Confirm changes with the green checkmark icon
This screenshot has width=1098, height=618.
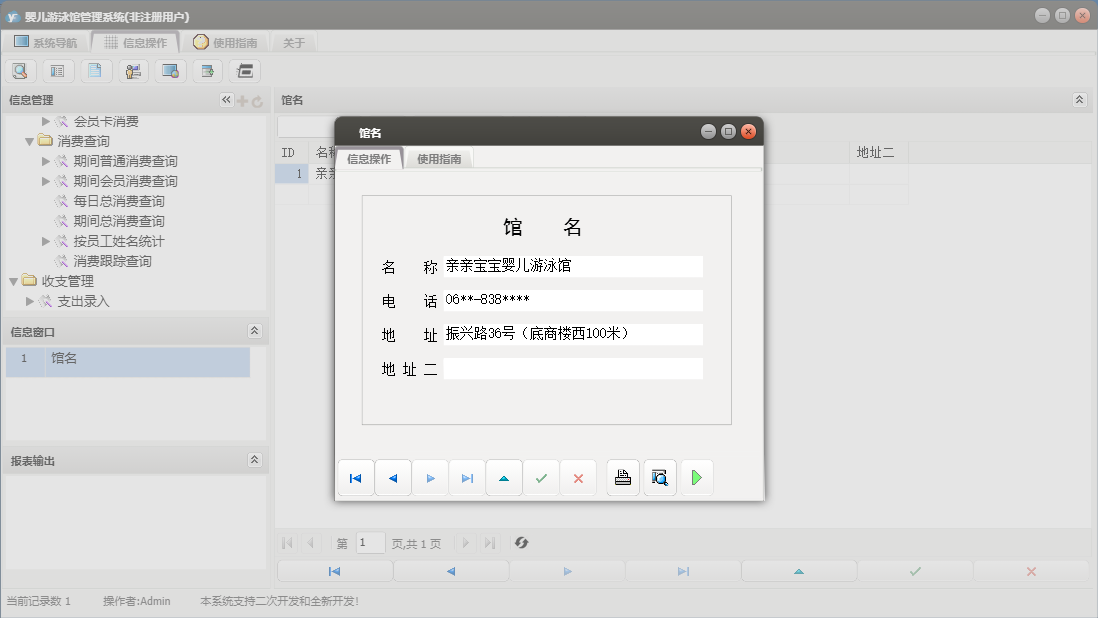pyautogui.click(x=541, y=478)
